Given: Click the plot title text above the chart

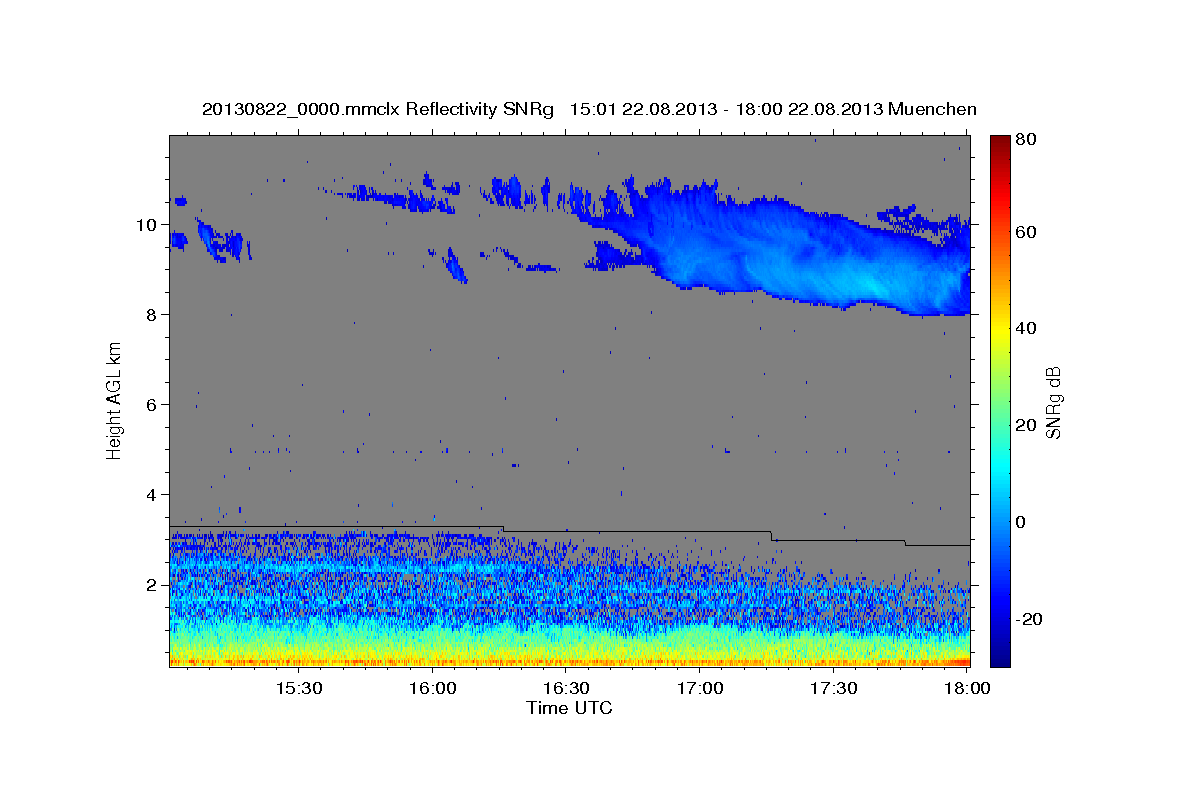Looking at the screenshot, I should click(x=589, y=109).
